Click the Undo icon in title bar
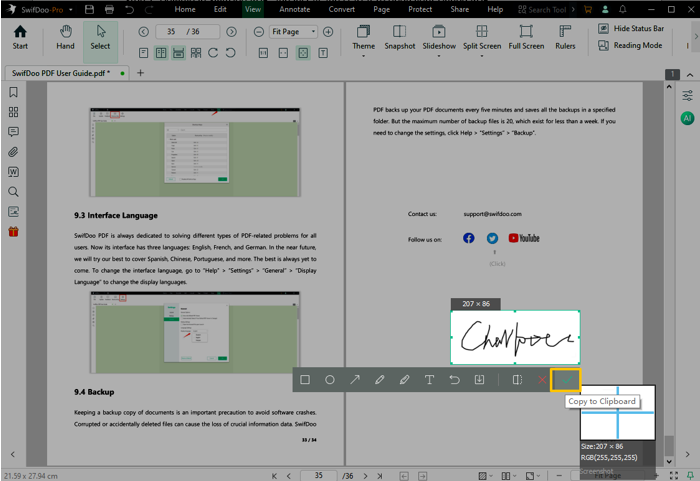Image resolution: width=700 pixels, height=481 pixels. click(x=129, y=9)
